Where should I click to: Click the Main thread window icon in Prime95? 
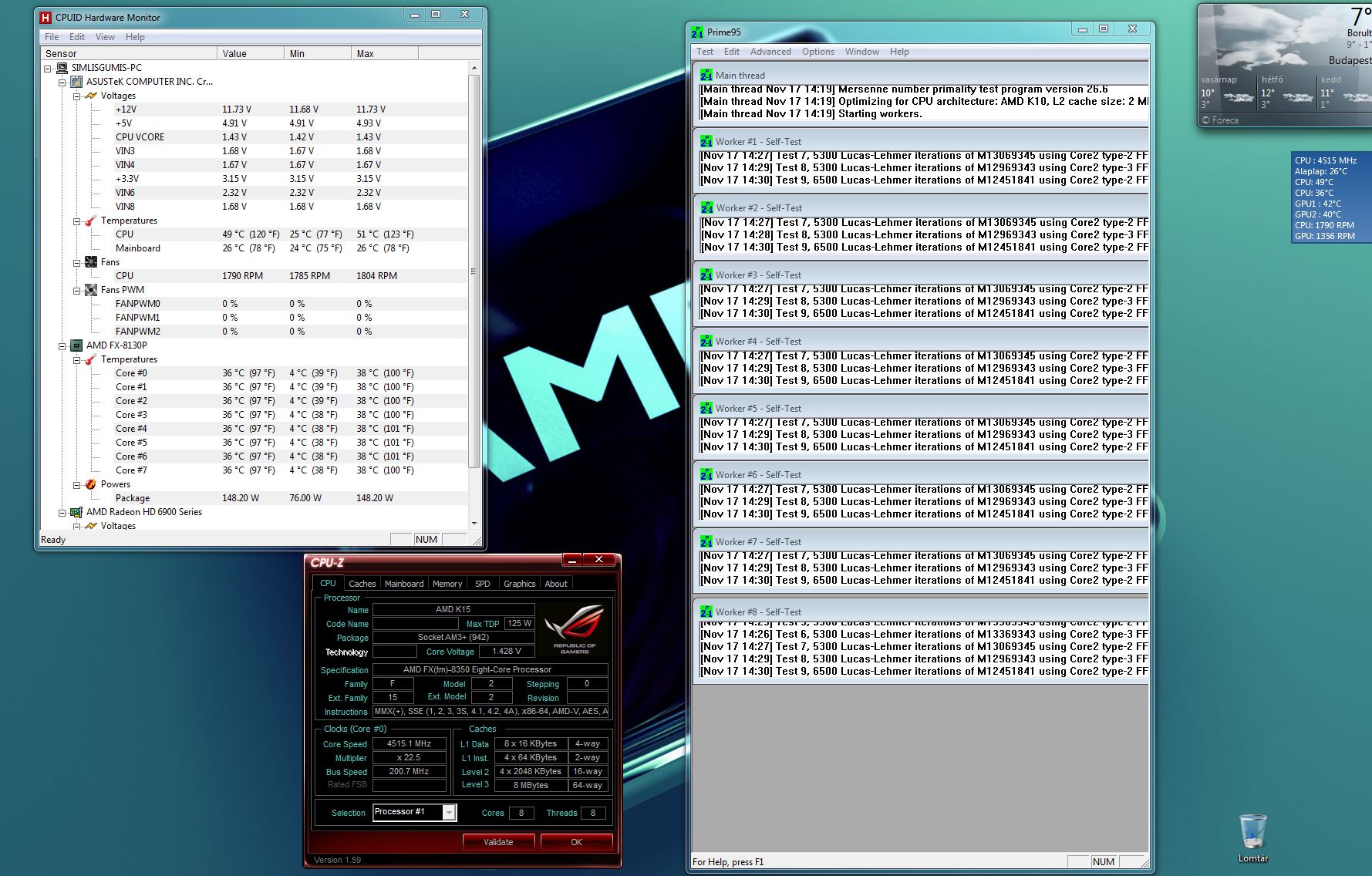point(706,76)
